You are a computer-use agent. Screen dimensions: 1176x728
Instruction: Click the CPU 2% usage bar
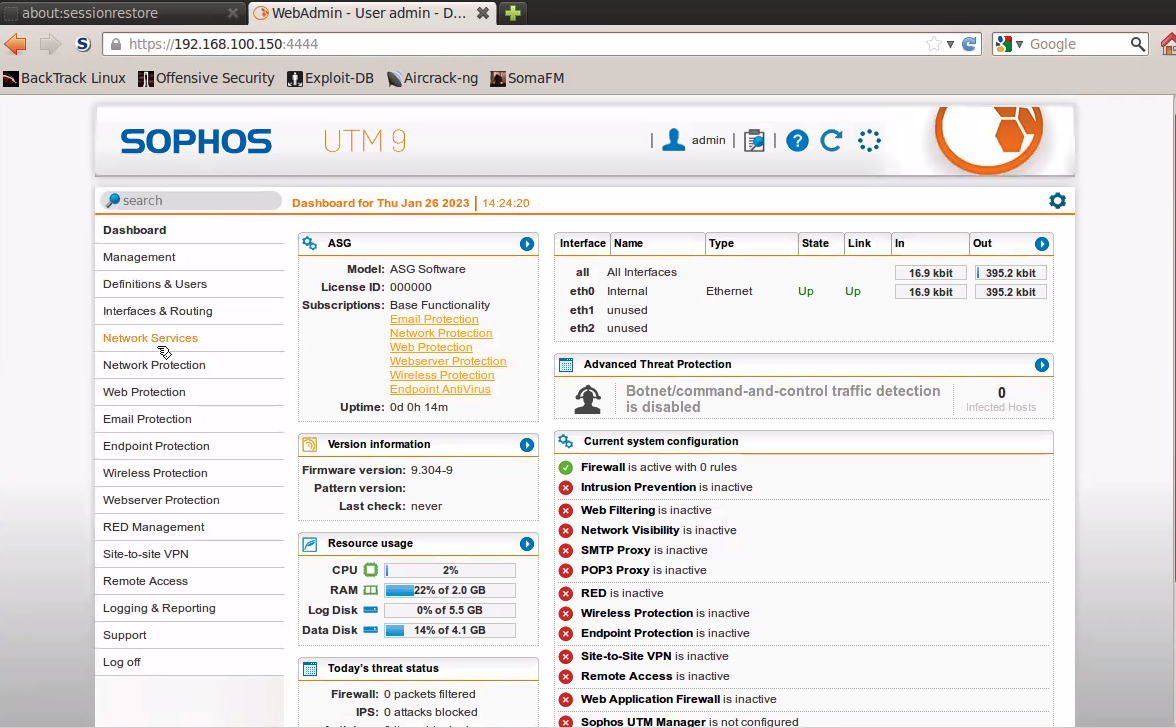pyautogui.click(x=450, y=571)
